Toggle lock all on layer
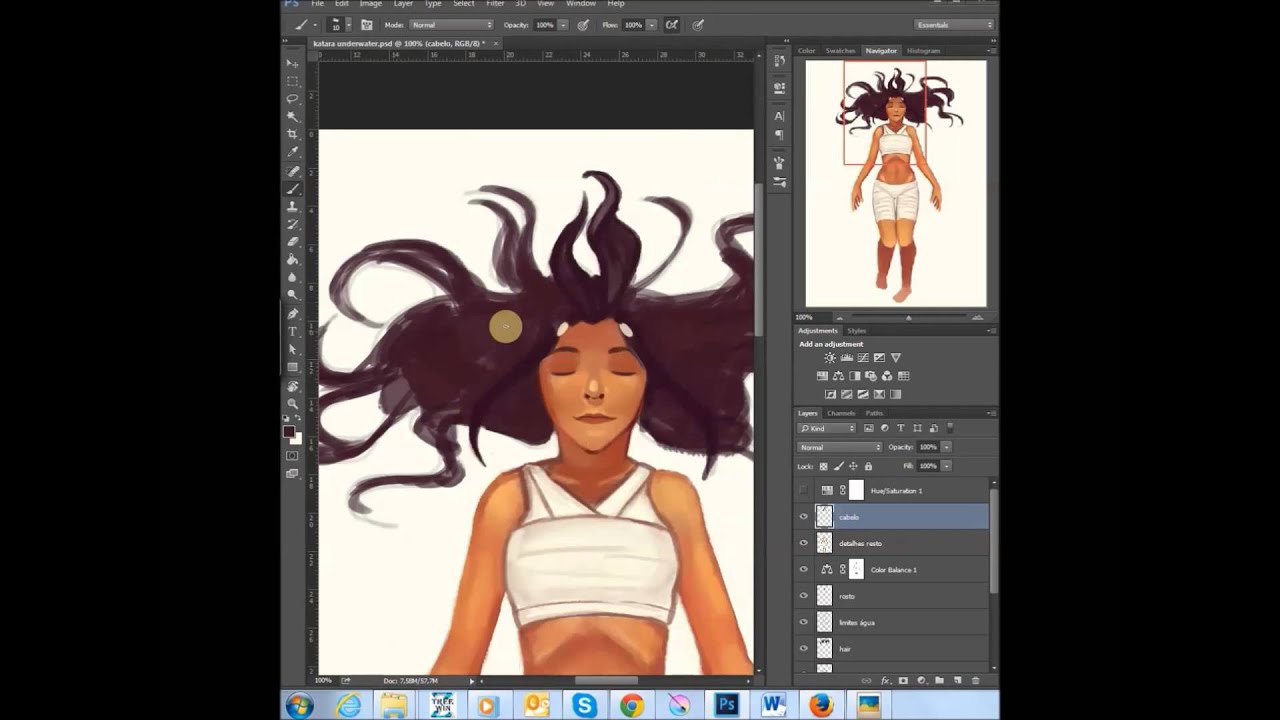1280x720 pixels. coord(868,466)
